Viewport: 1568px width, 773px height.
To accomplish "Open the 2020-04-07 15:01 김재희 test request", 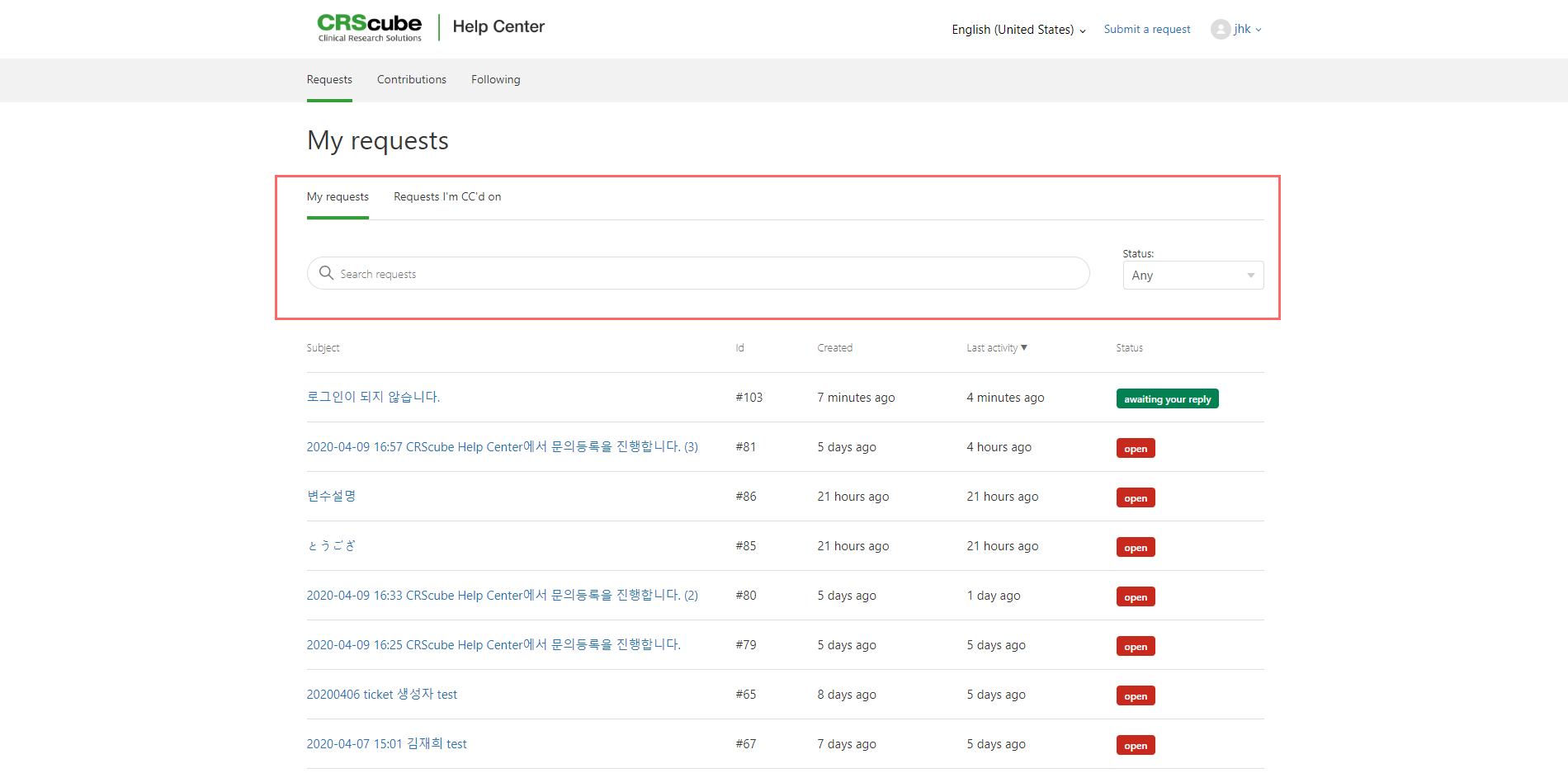I will 386,744.
